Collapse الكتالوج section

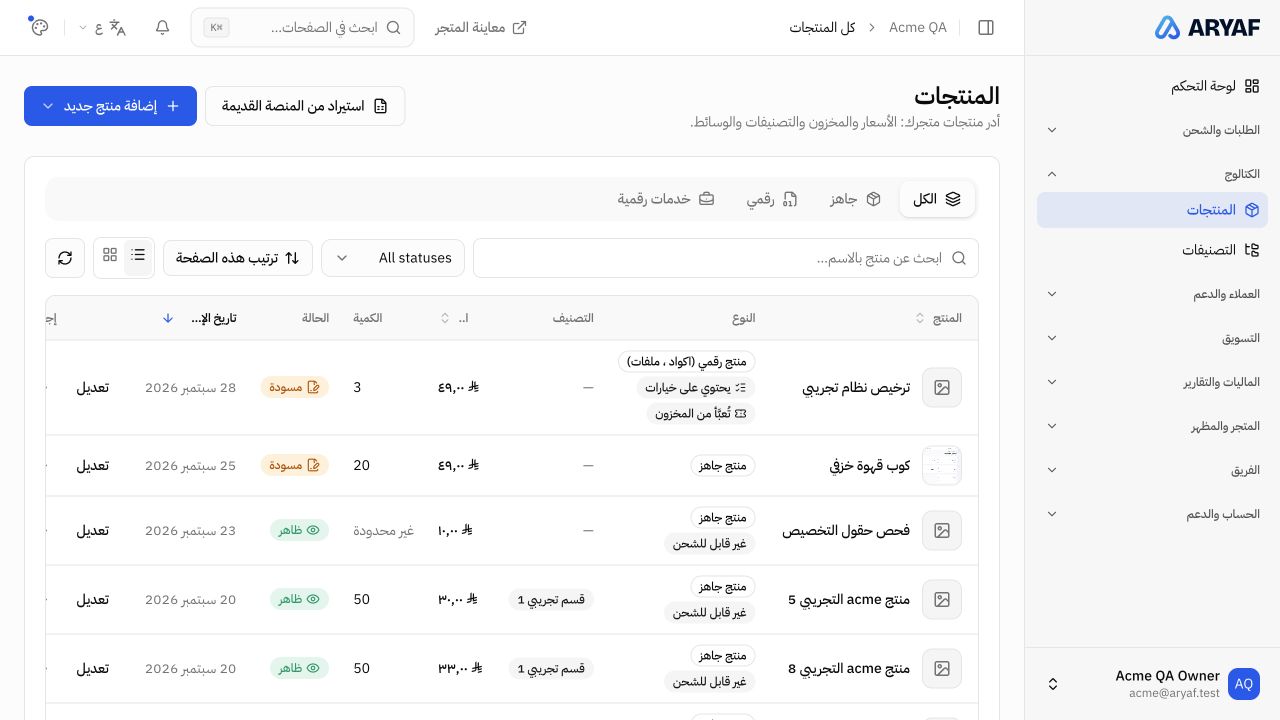pyautogui.click(x=1152, y=174)
